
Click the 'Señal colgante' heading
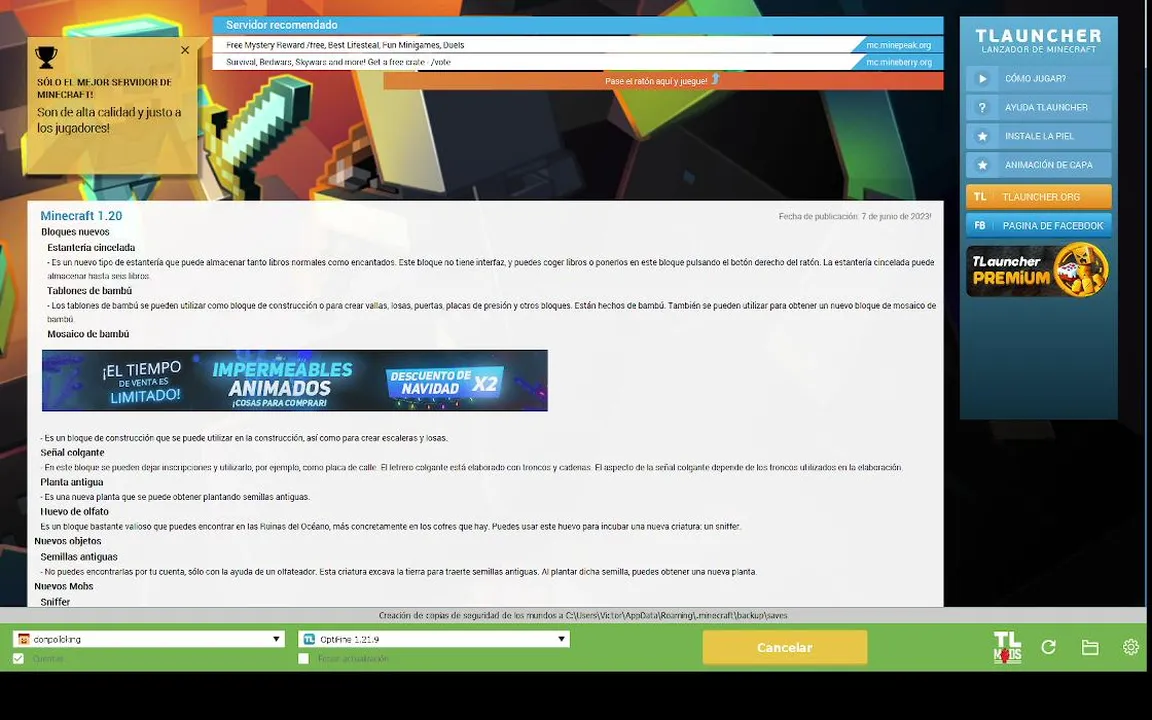[x=72, y=453]
